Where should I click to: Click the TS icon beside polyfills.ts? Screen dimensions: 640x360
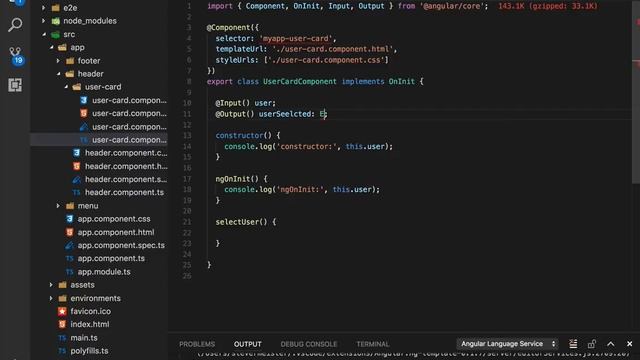[62, 351]
